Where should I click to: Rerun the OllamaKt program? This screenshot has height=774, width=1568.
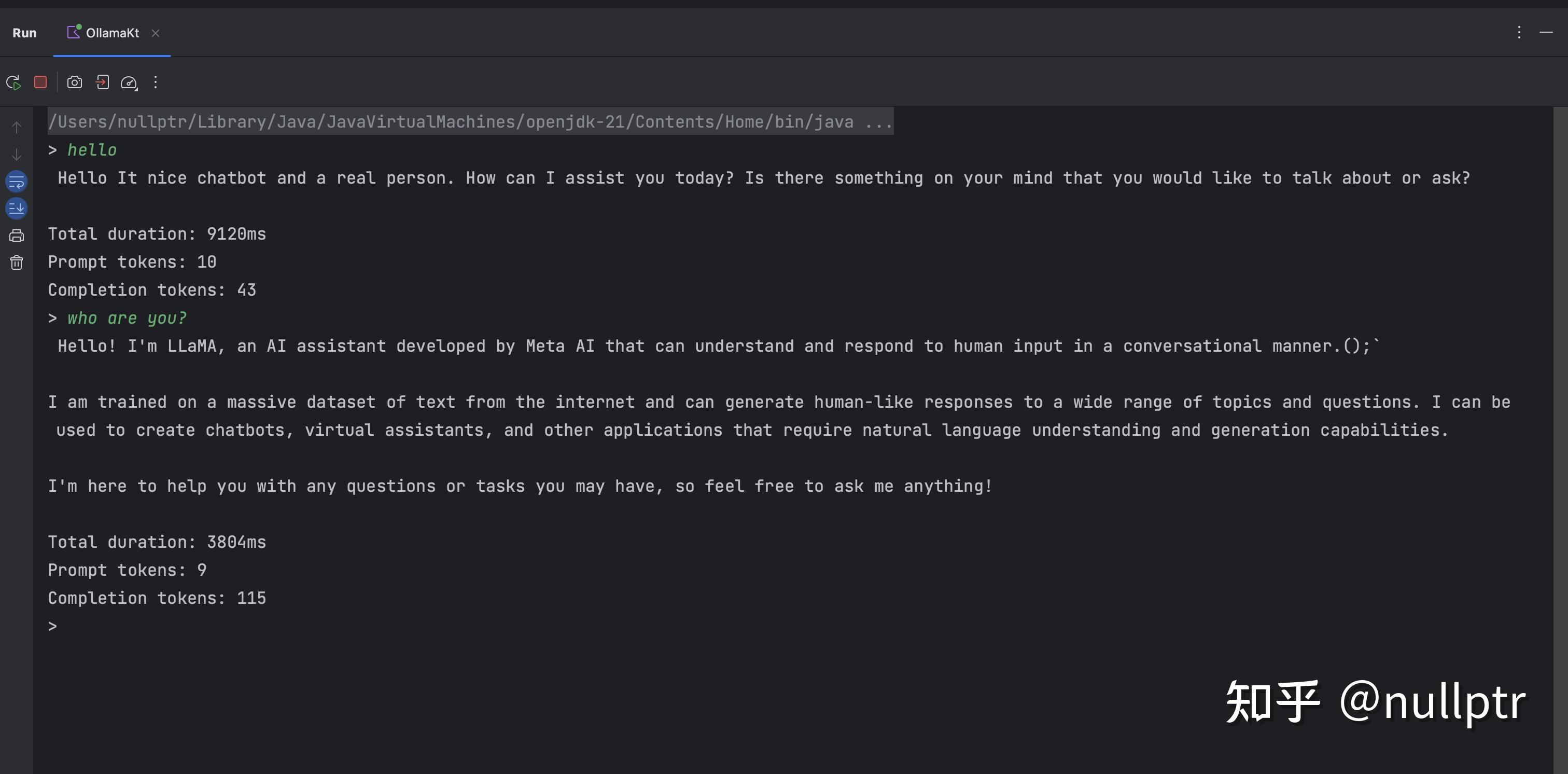tap(13, 82)
